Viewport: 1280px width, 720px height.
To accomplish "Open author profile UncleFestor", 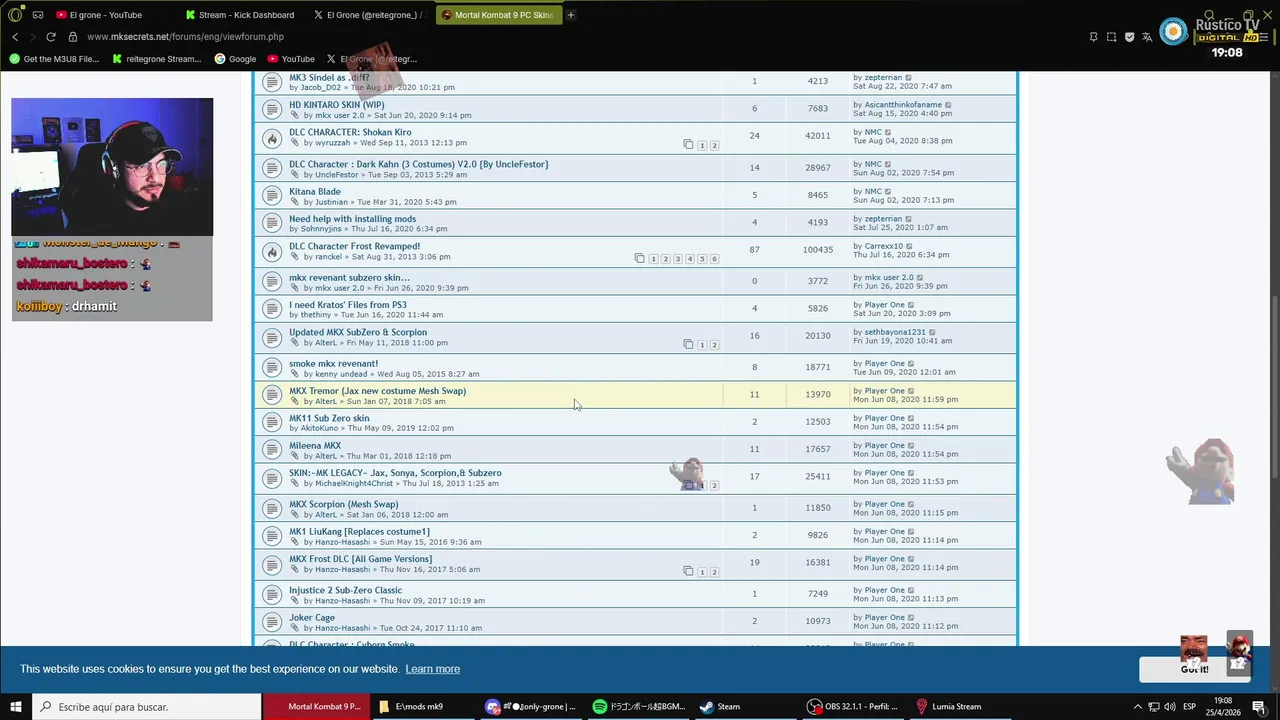I will [x=337, y=175].
